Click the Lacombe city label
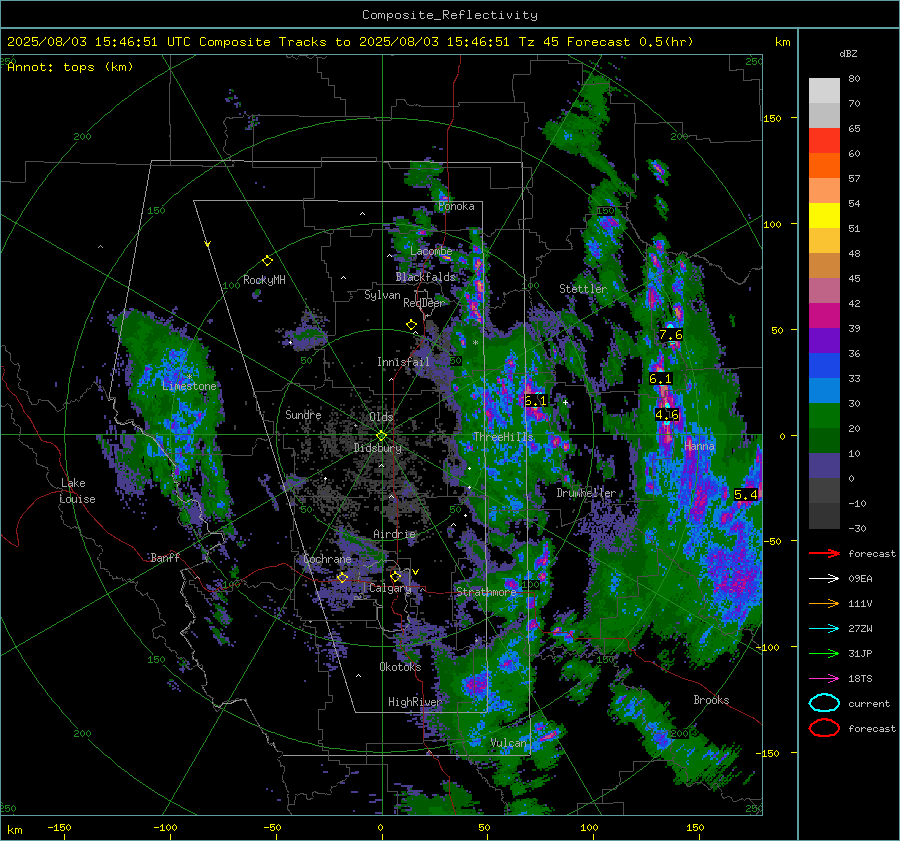This screenshot has width=900, height=841. pos(431,251)
